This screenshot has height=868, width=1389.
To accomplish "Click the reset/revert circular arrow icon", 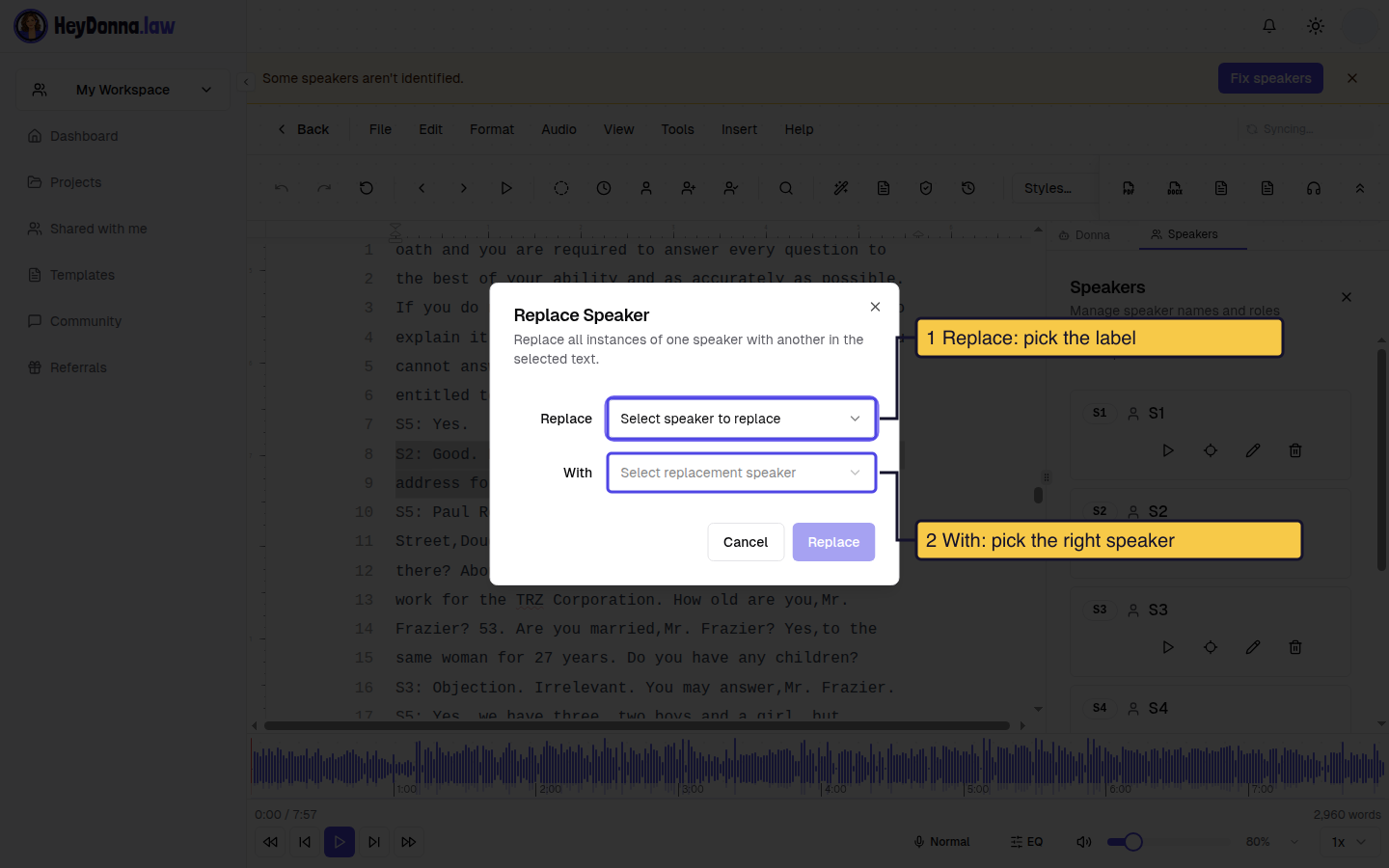I will (367, 188).
